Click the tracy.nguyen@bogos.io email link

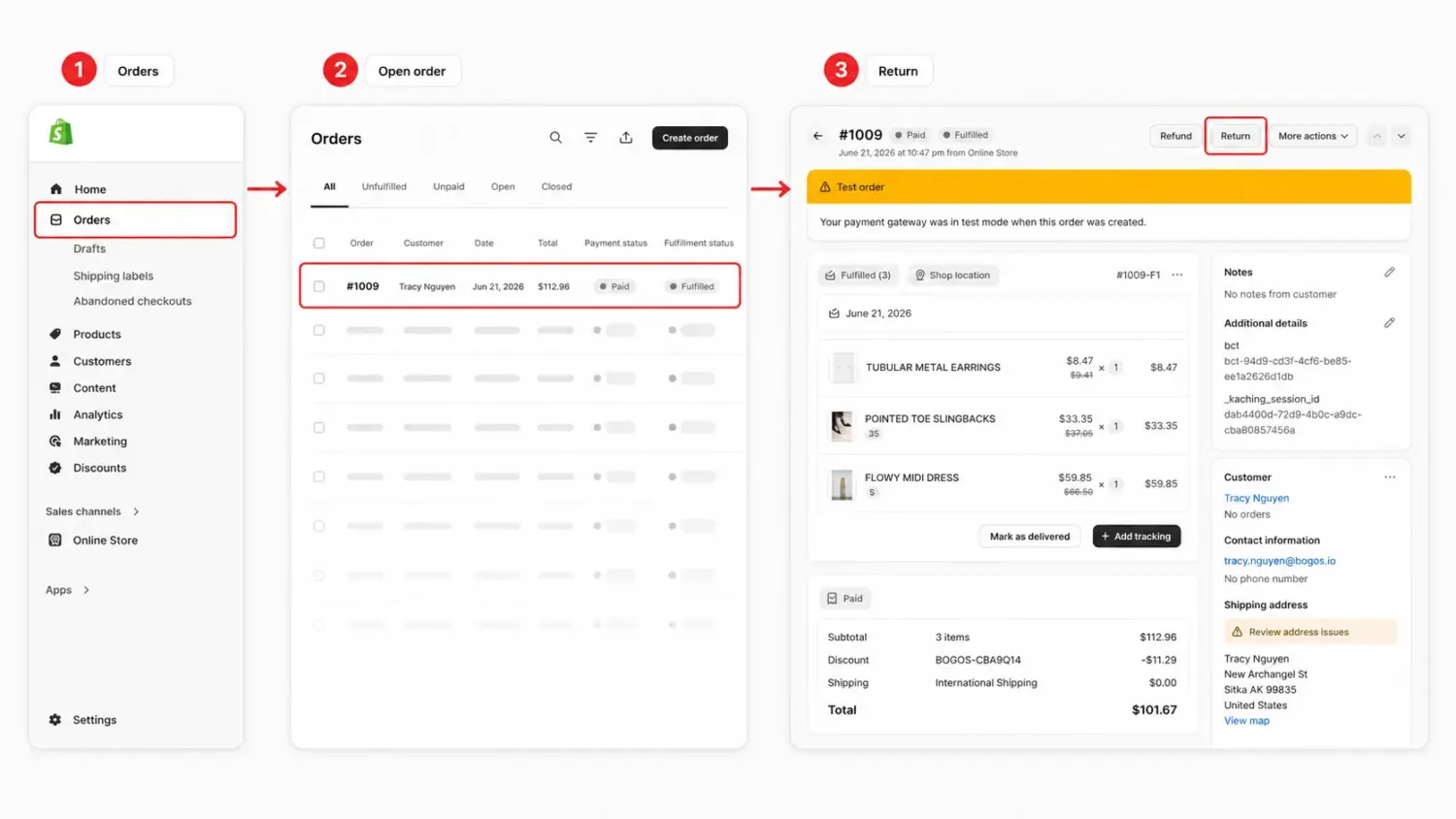[1279, 561]
